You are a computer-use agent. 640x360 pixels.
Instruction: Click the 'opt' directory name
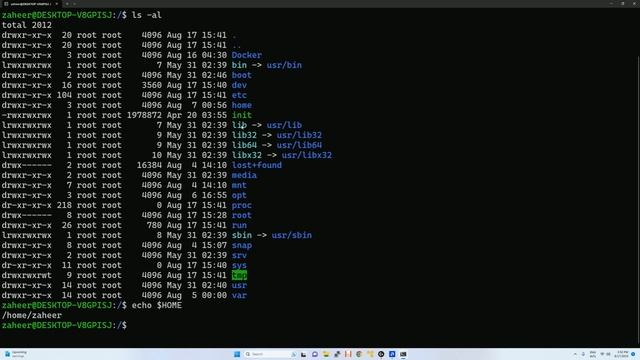click(239, 195)
